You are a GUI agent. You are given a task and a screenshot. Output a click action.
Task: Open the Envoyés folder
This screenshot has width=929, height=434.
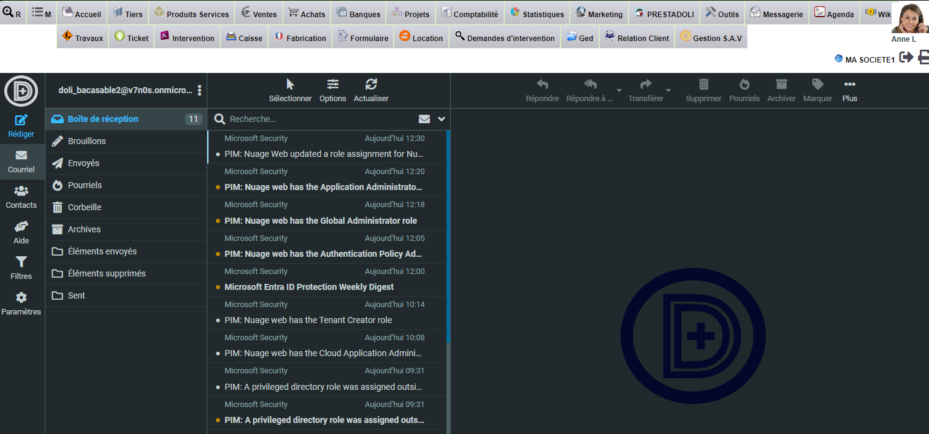click(x=126, y=163)
